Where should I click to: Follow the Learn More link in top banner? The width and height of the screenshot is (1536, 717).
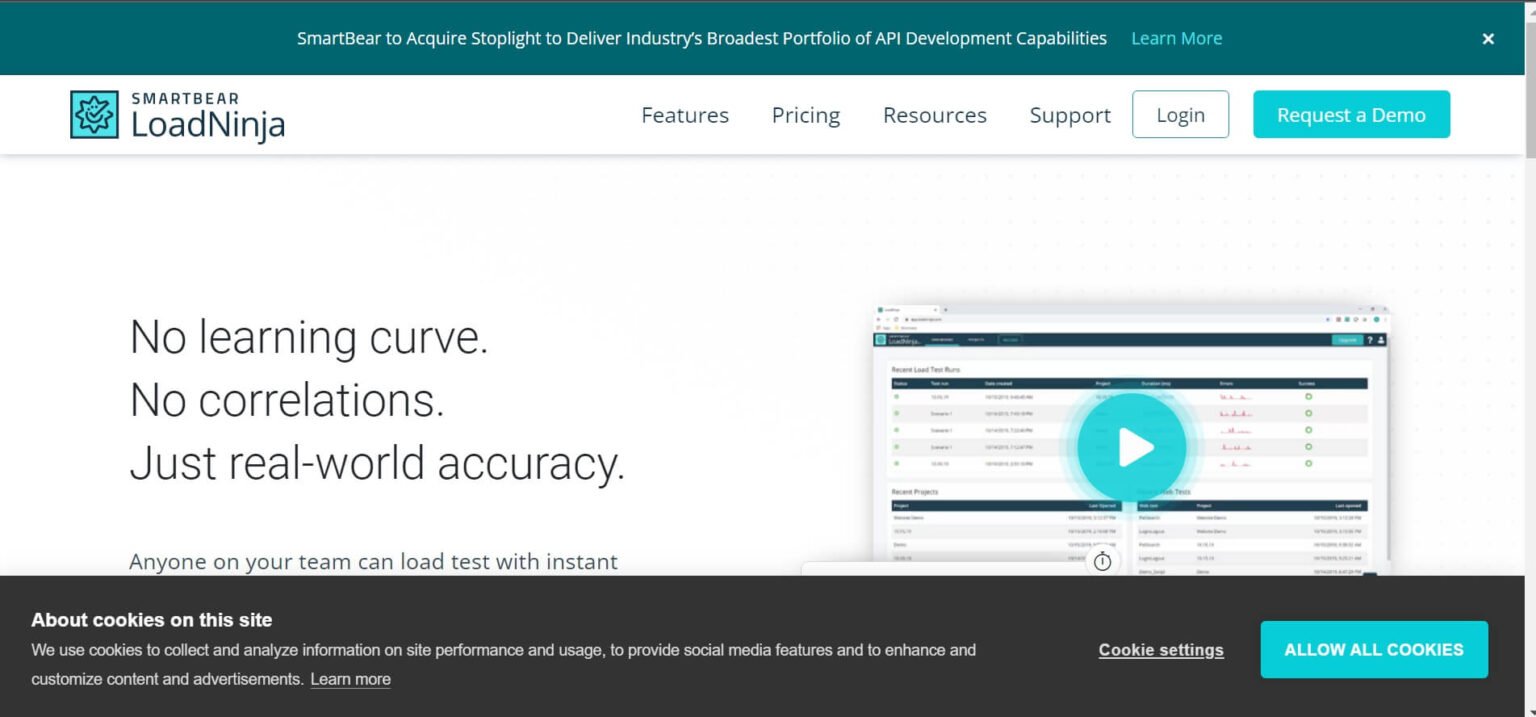click(1176, 39)
